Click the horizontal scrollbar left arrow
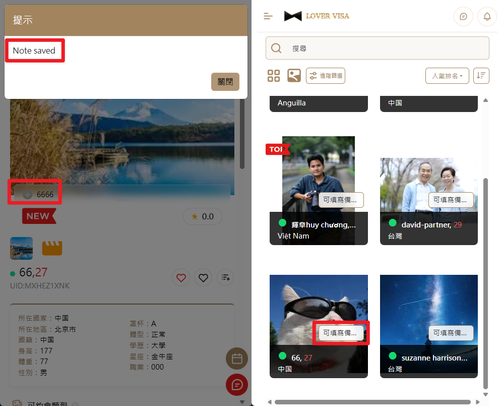 pyautogui.click(x=270, y=402)
